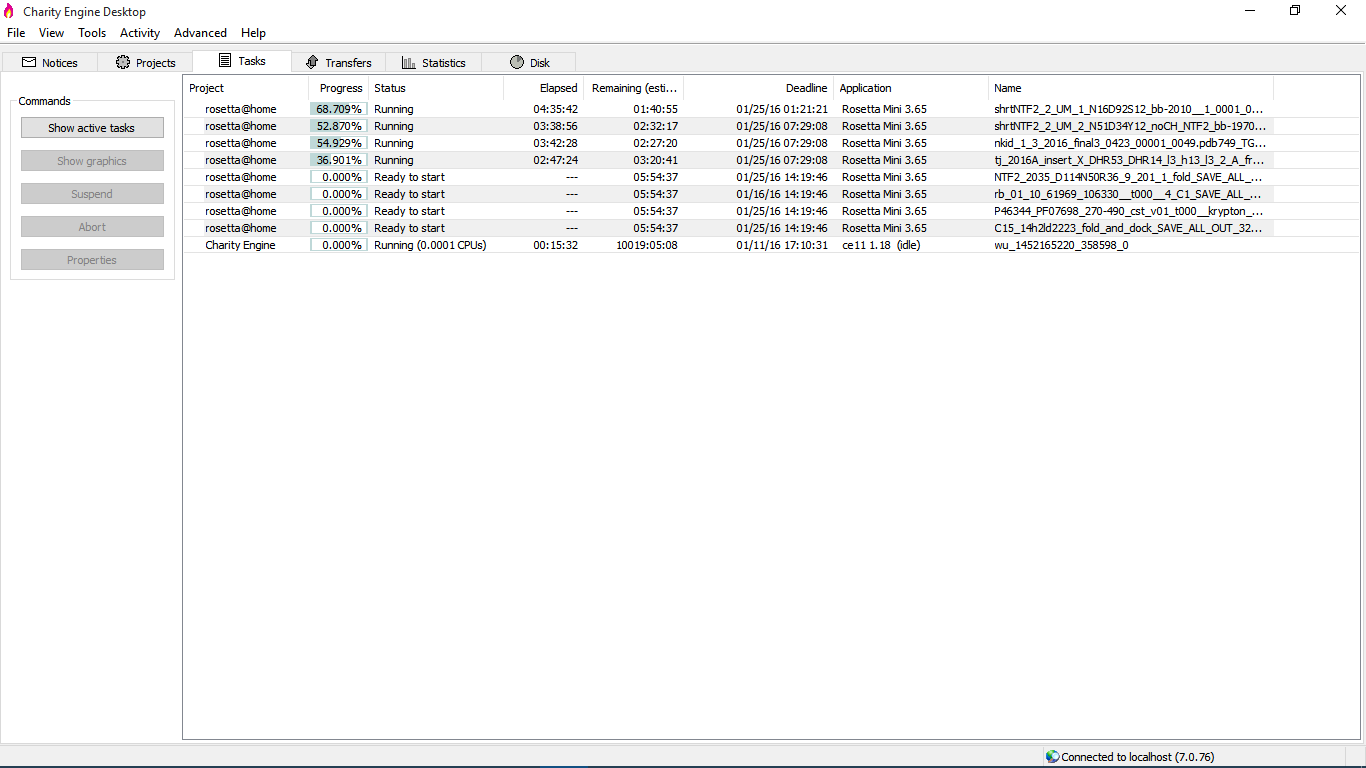Select task nkid_1_3_2016_final3_0423

(x=1130, y=143)
